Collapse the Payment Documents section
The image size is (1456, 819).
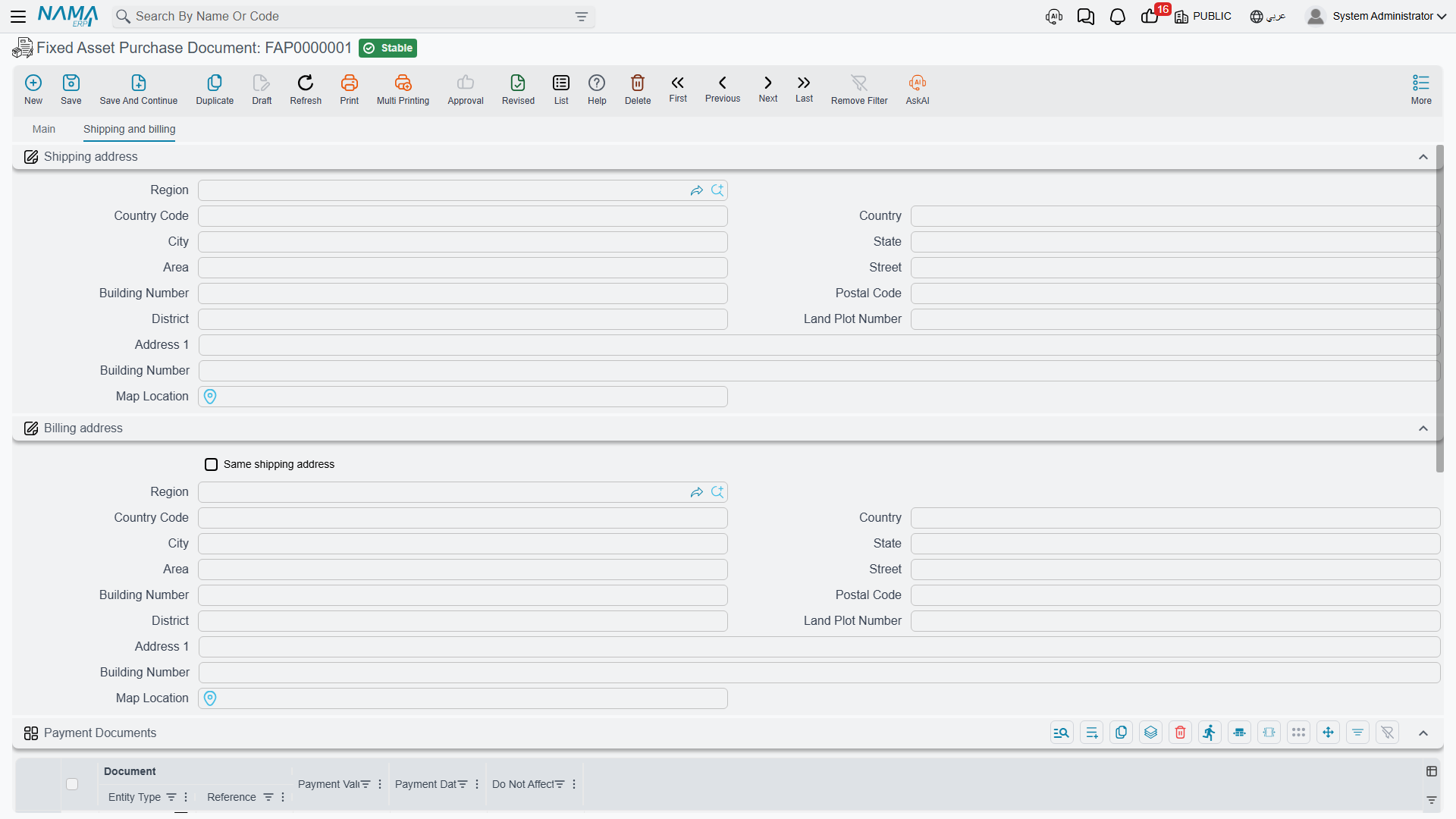click(1423, 733)
